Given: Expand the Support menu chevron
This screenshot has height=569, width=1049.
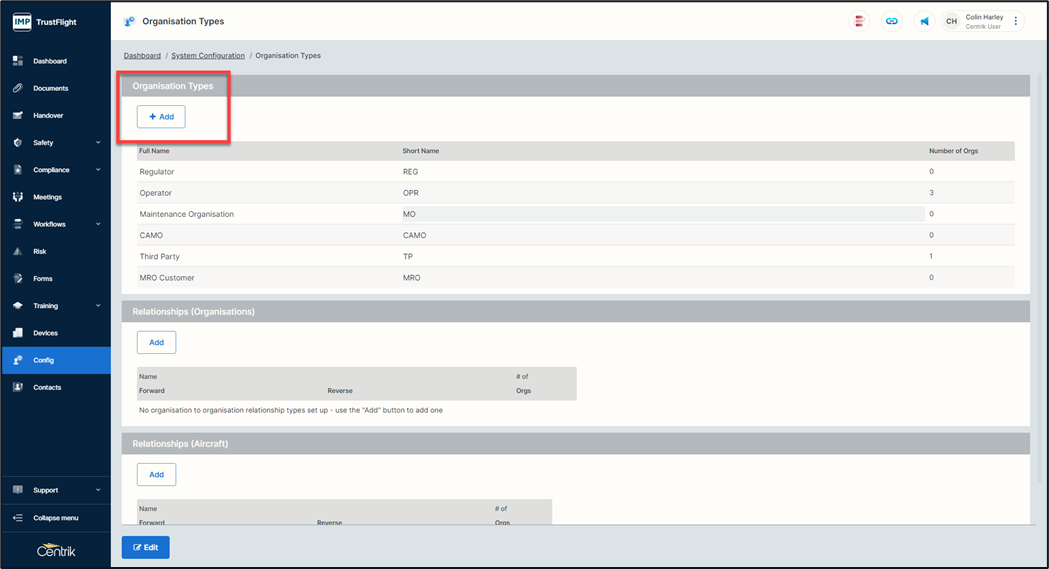Looking at the screenshot, I should (x=98, y=490).
